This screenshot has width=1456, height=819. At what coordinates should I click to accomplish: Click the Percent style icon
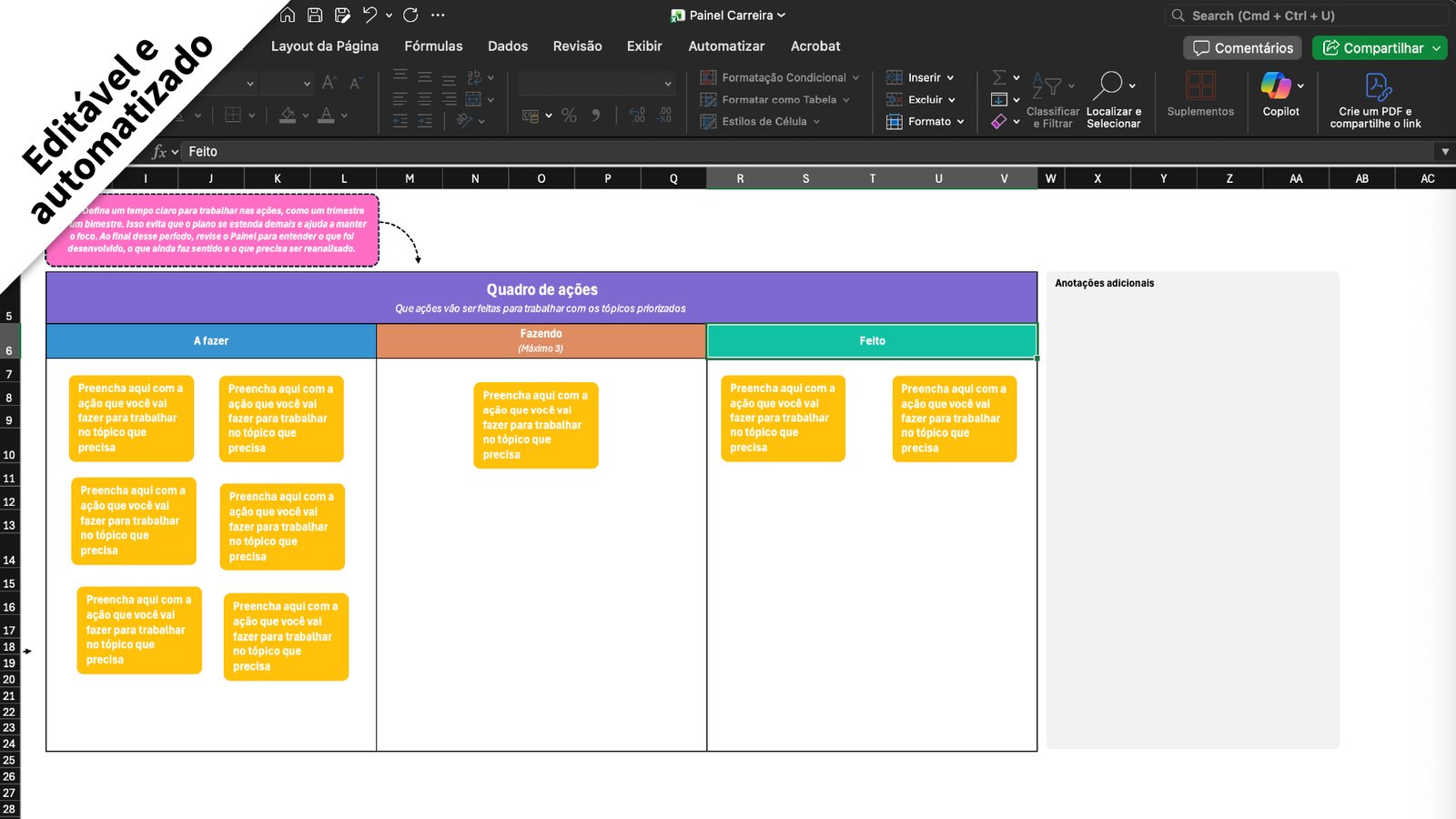click(570, 116)
